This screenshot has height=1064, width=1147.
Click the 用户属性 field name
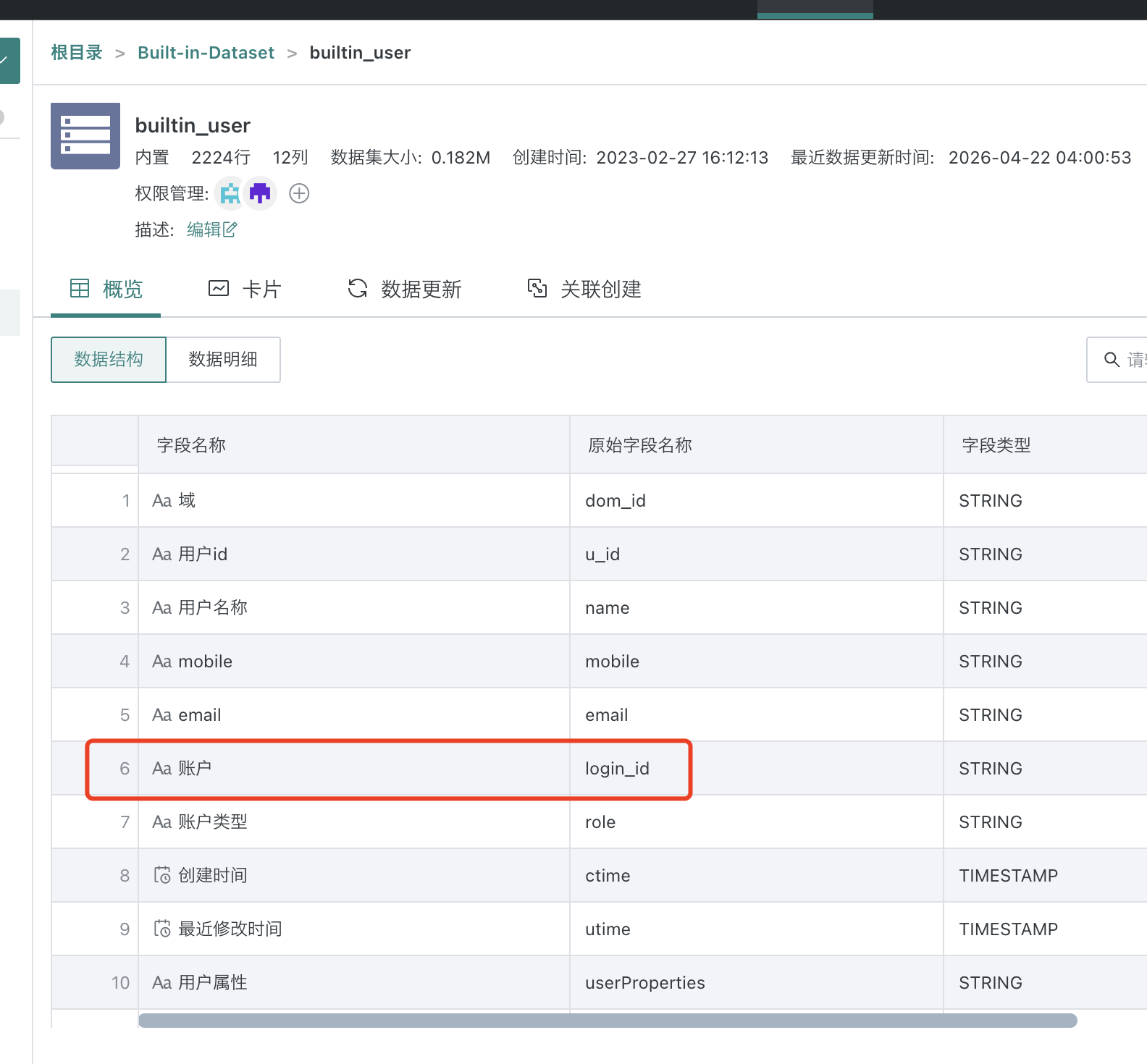coord(213,983)
